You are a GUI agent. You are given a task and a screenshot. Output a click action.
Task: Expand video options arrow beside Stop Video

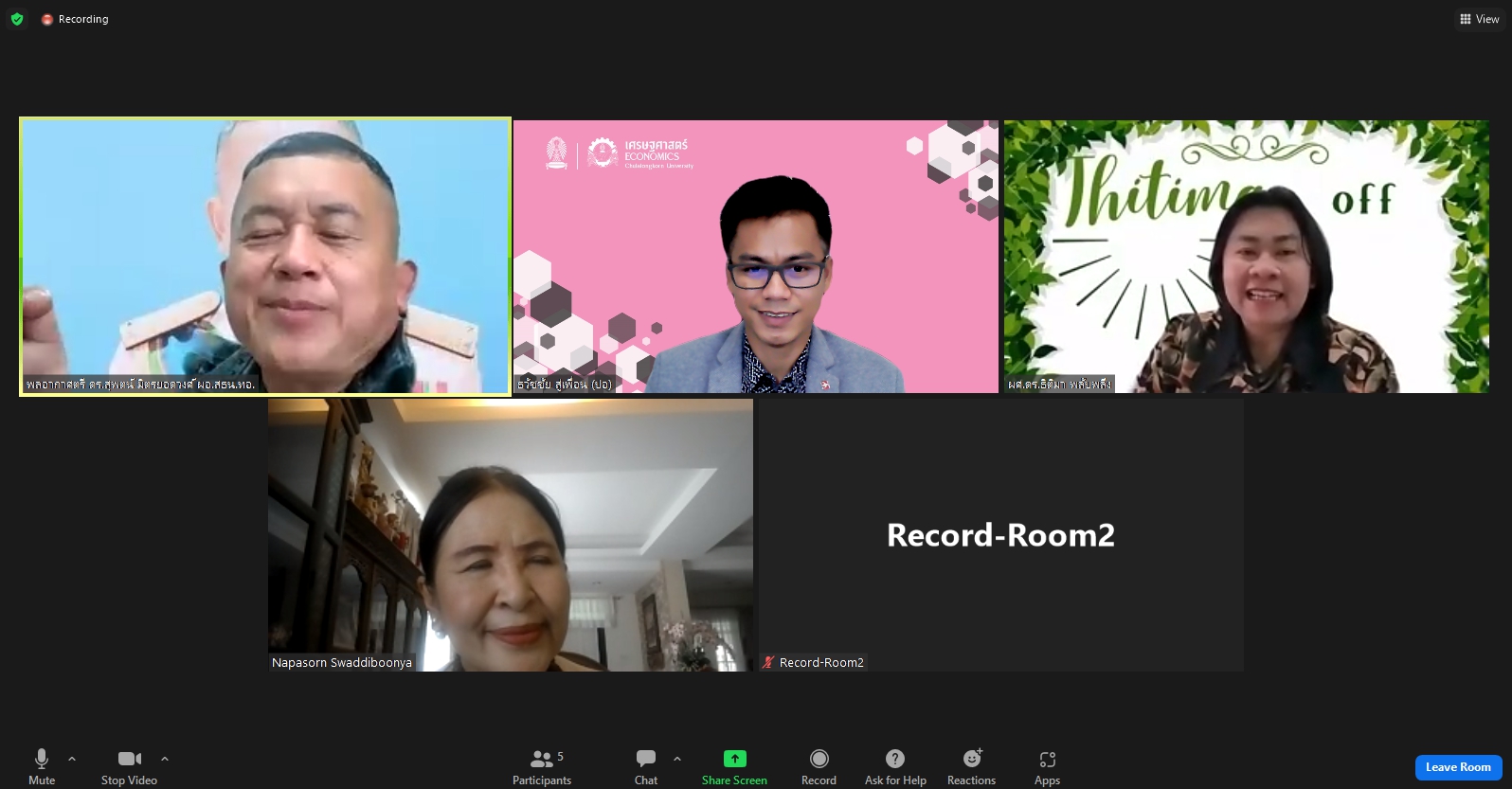[x=165, y=759]
